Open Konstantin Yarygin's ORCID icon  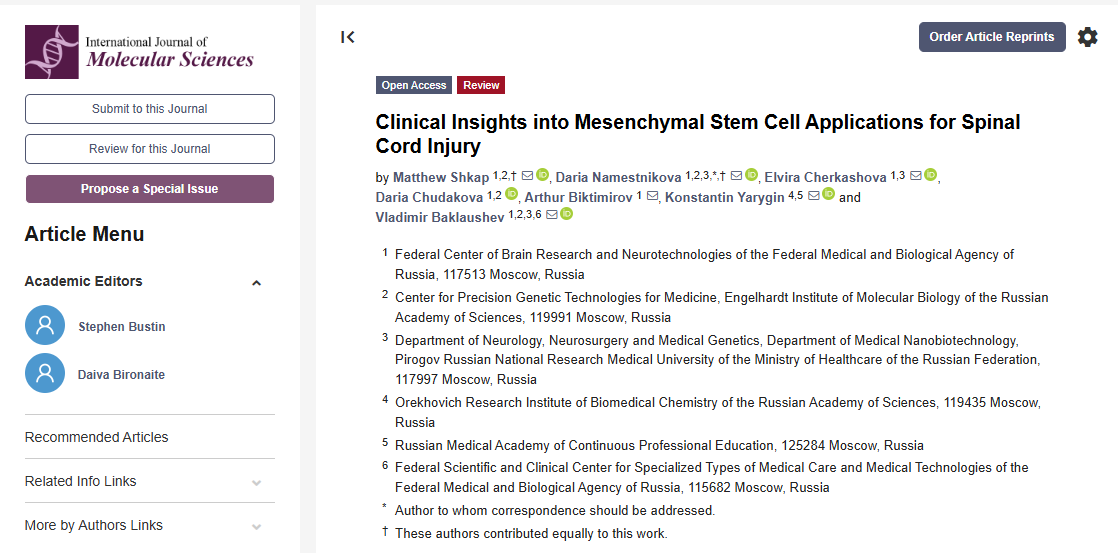click(828, 196)
